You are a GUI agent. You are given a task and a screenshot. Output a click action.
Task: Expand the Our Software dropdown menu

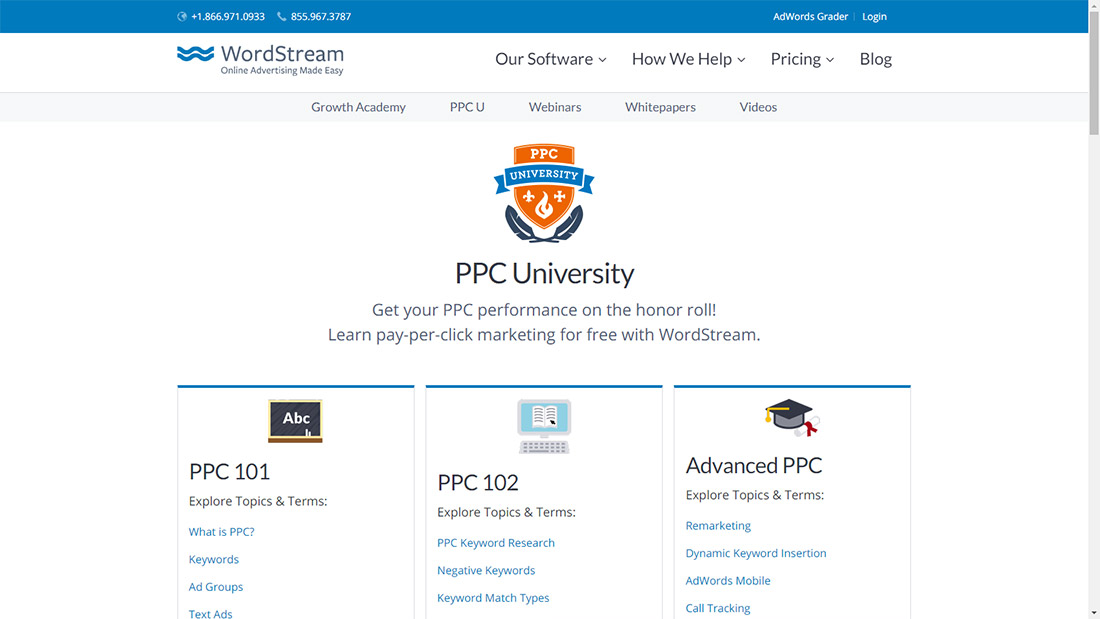[x=551, y=59]
